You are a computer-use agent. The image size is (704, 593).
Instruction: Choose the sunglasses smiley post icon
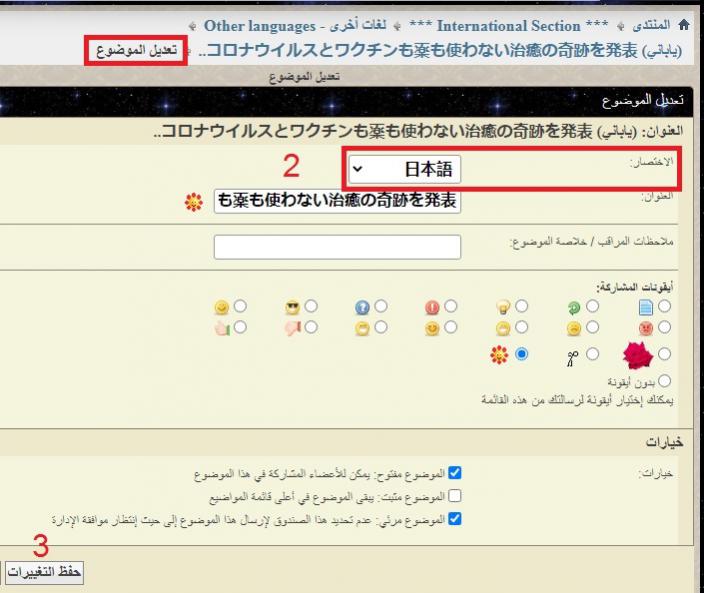point(292,307)
